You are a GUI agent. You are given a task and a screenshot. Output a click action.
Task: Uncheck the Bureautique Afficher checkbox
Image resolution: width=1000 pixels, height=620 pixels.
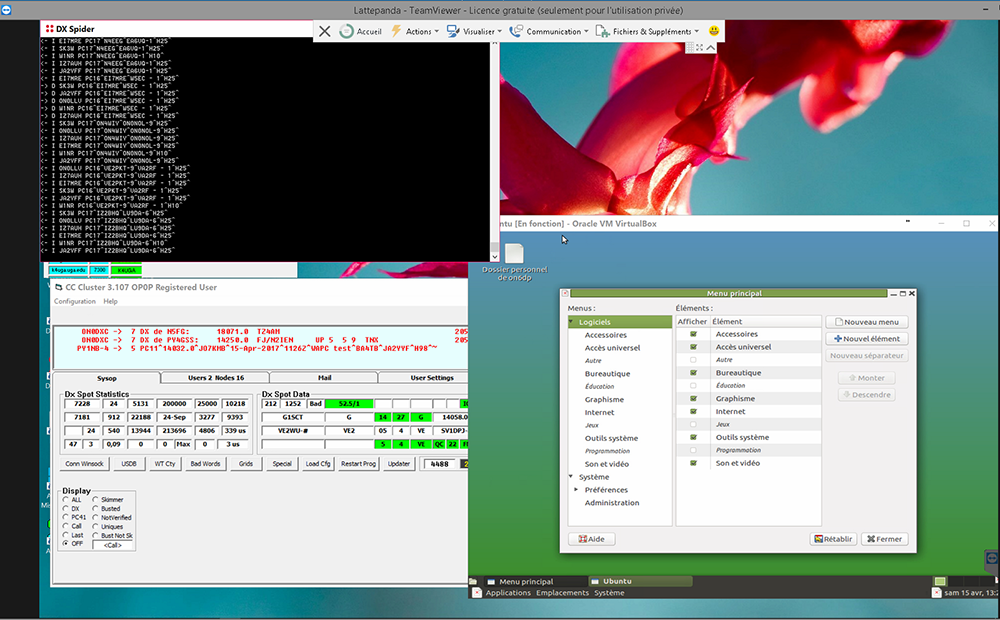(x=693, y=373)
